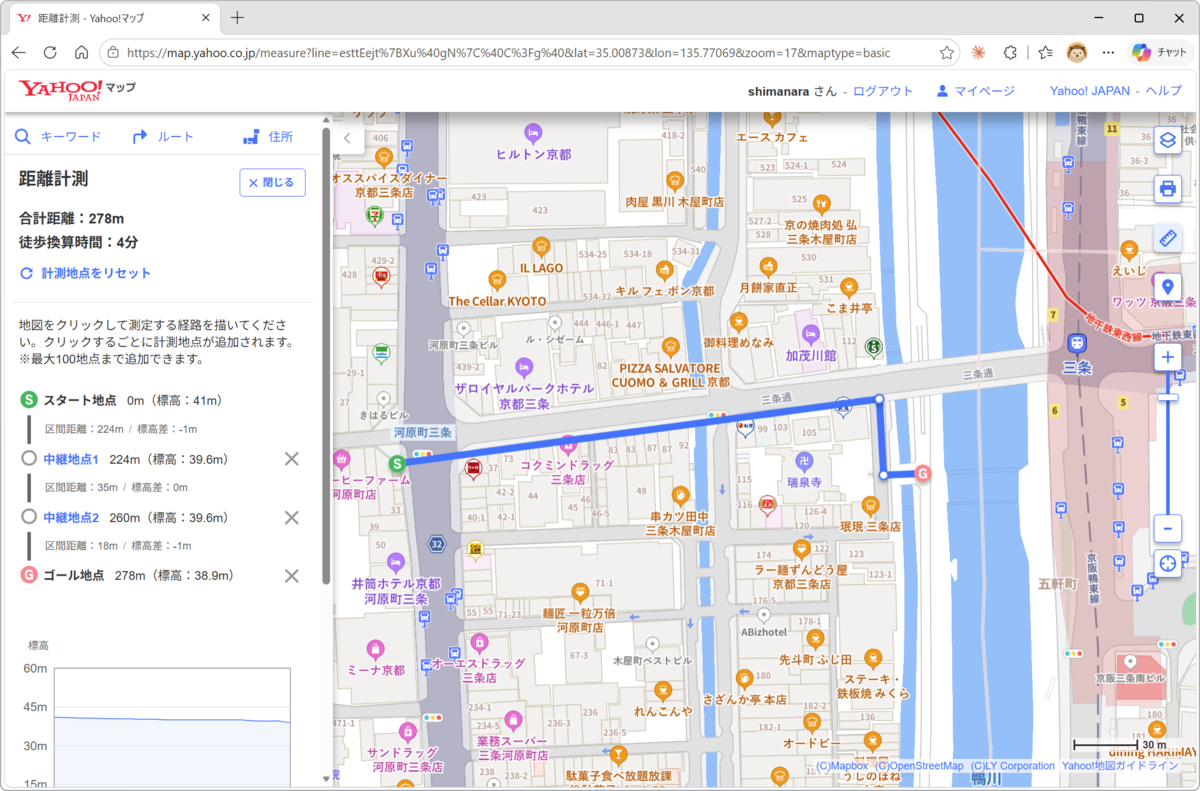1200x791 pixels.
Task: Open the キーワード search tab
Action: (58, 137)
